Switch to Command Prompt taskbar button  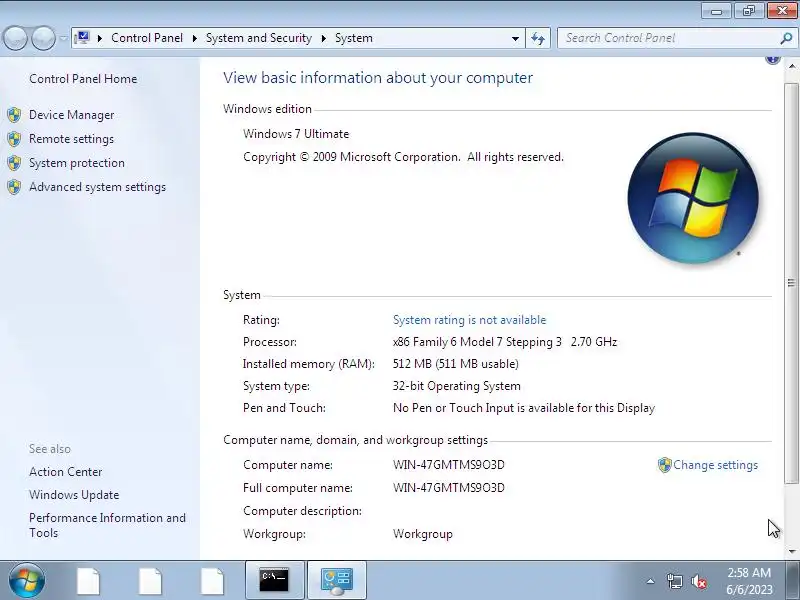pos(274,581)
